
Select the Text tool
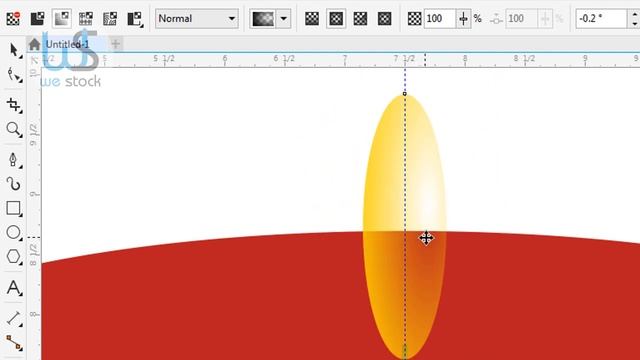(x=14, y=288)
